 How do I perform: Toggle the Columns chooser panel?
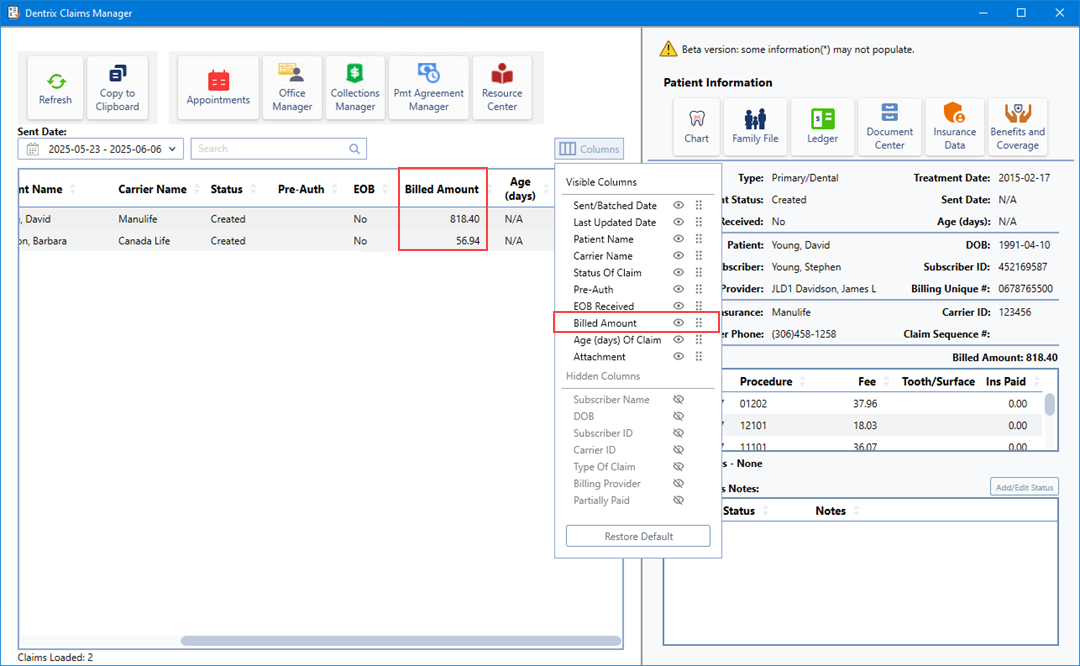(589, 149)
